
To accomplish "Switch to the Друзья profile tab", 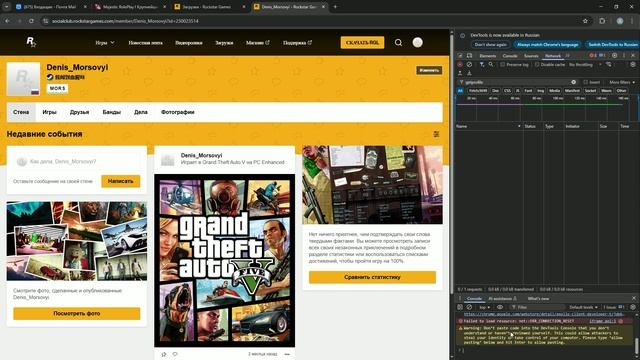I will point(79,112).
